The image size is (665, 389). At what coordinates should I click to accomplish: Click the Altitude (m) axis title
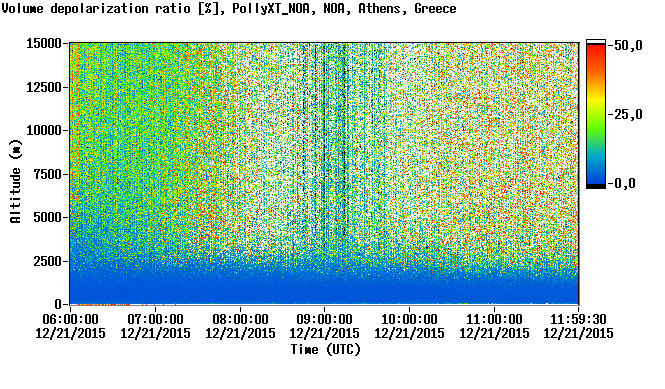coord(15,181)
